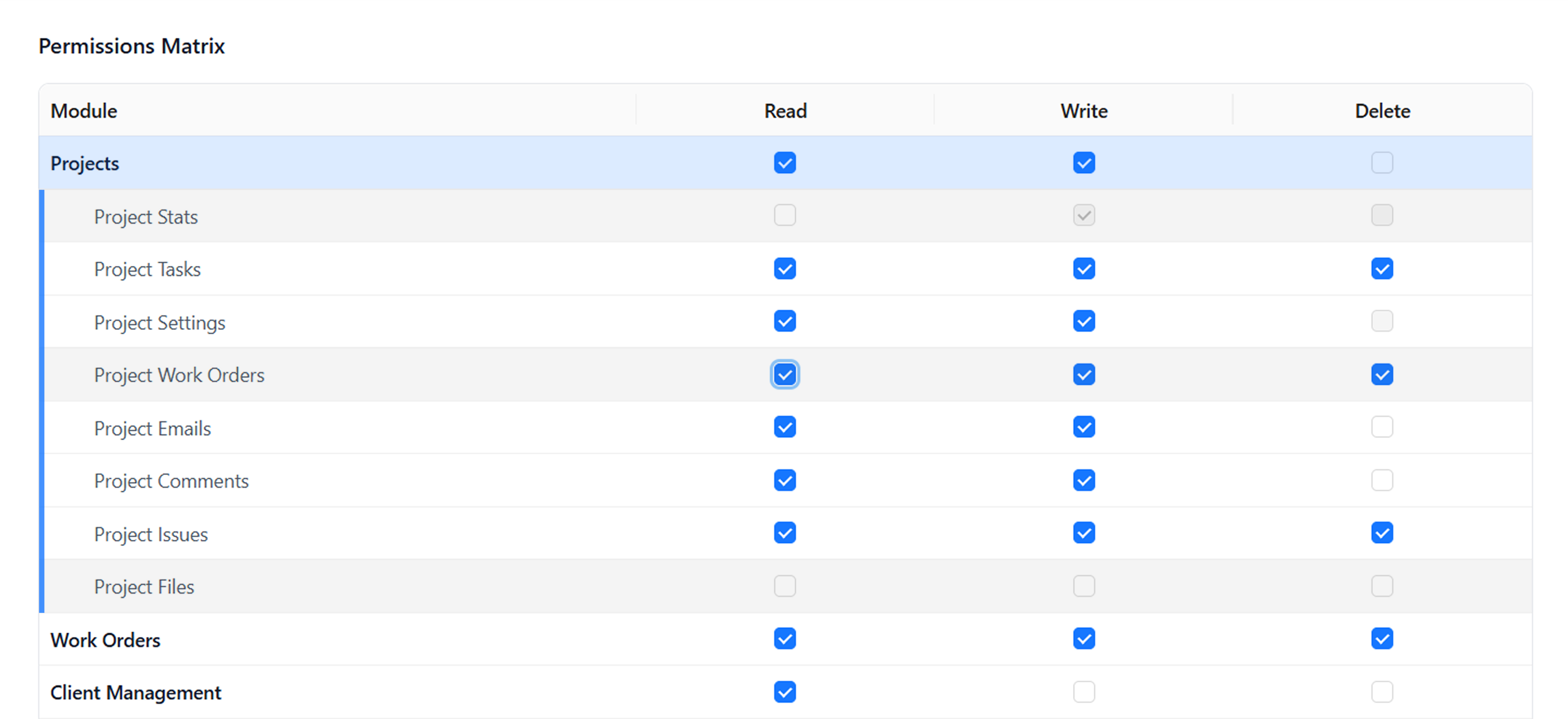This screenshot has width=1568, height=719.
Task: Uncheck Read for Project Comments
Action: (785, 480)
